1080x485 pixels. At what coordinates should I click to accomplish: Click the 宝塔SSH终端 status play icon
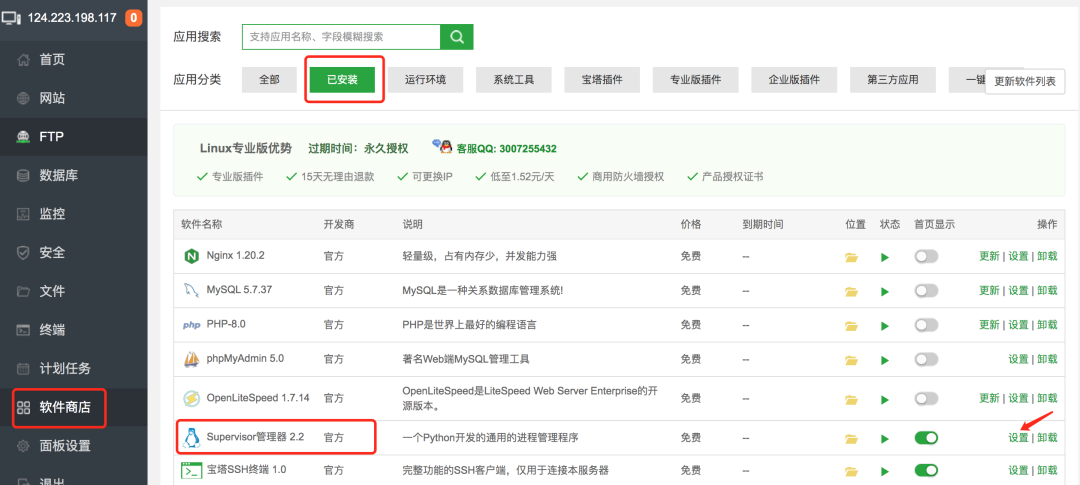point(885,472)
